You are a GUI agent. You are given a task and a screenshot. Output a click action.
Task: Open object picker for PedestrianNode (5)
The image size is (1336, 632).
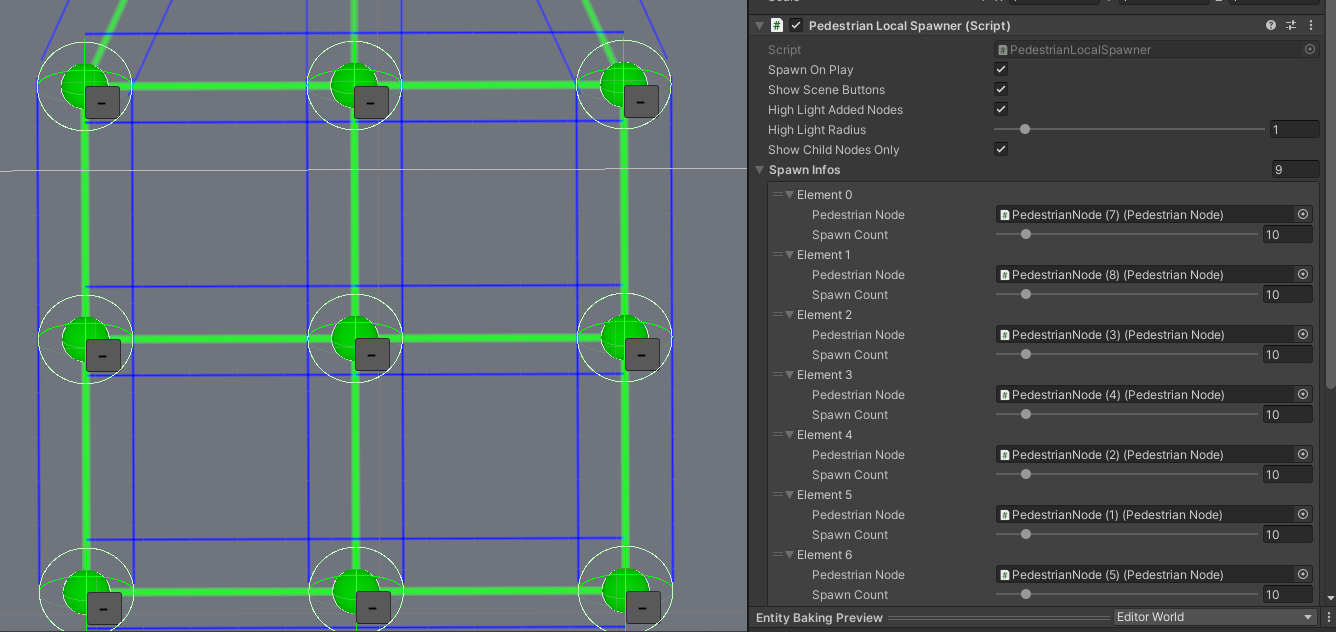click(x=1303, y=574)
